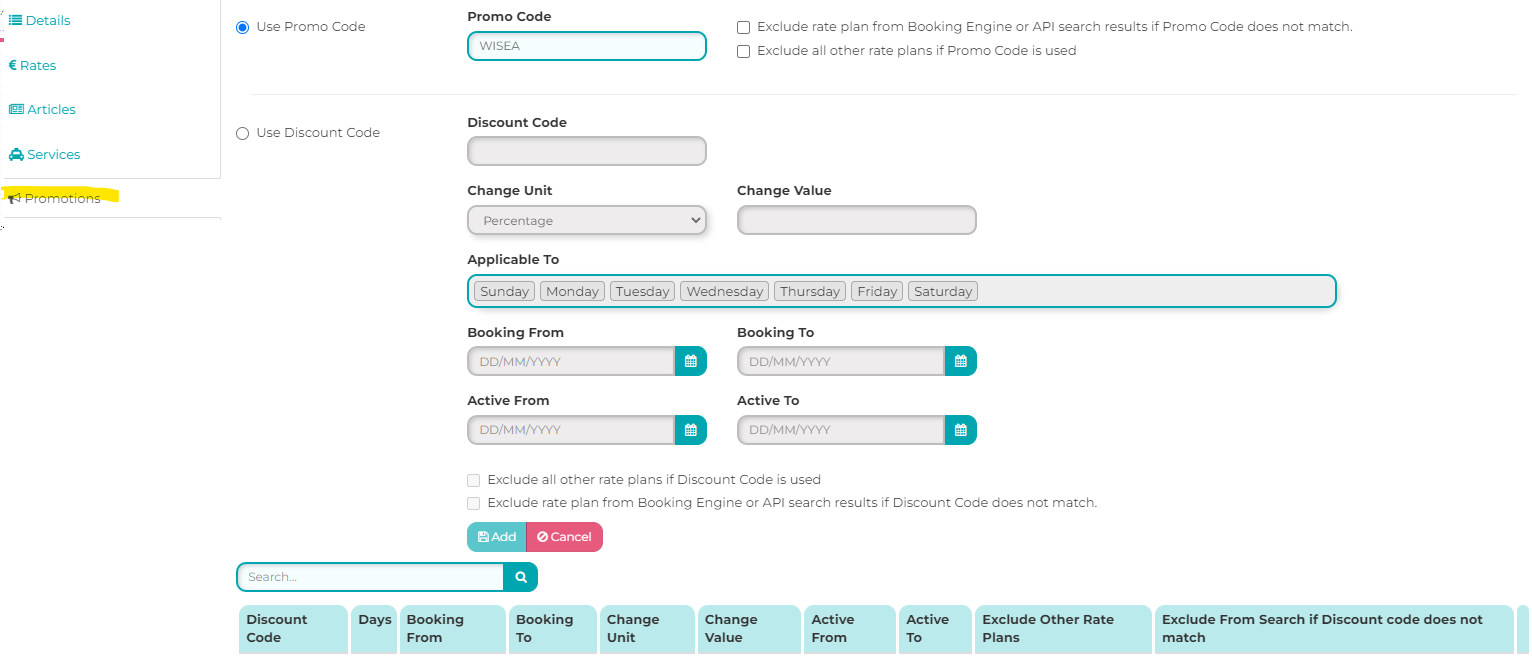Click the Exclude From Search column header
This screenshot has height=661, width=1532.
tap(1334, 629)
